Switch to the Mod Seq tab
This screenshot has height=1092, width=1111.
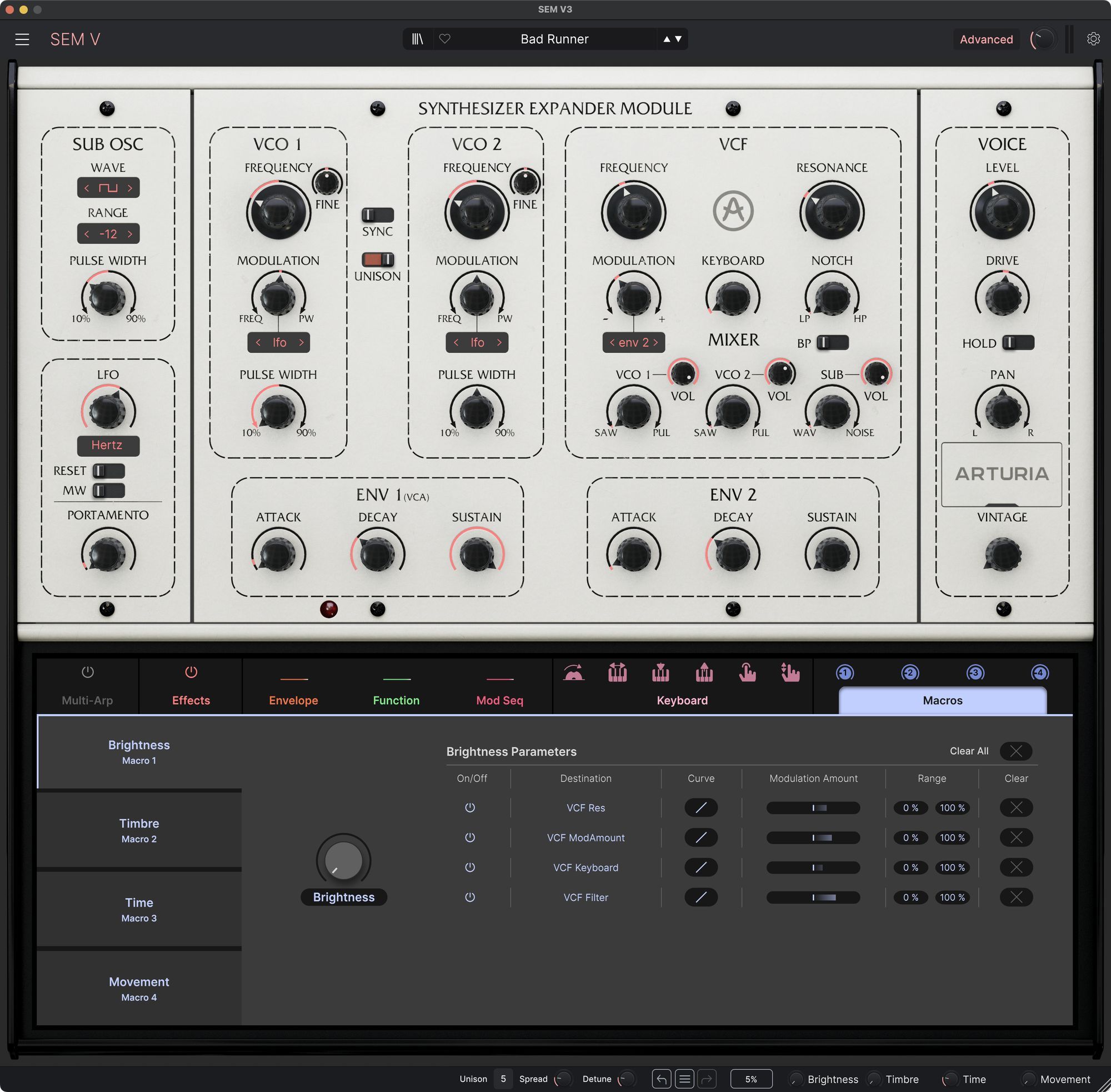[x=499, y=700]
